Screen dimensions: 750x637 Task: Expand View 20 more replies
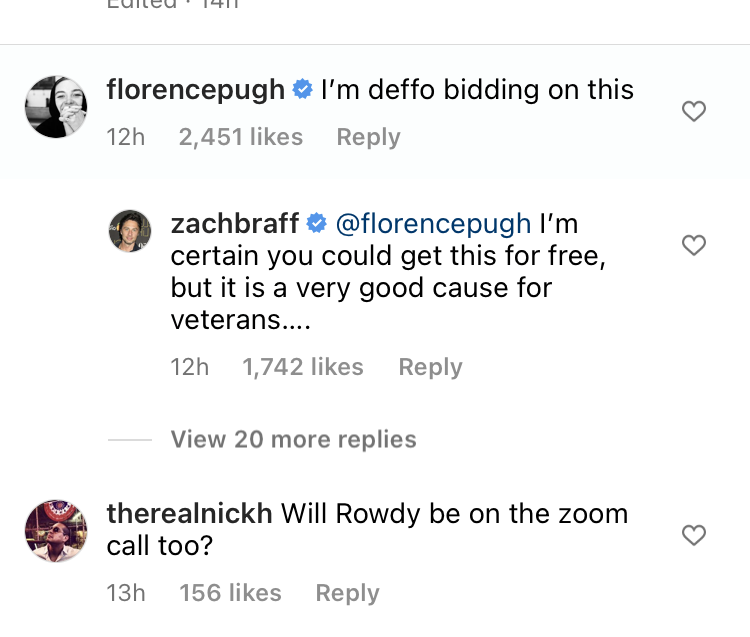tap(293, 439)
